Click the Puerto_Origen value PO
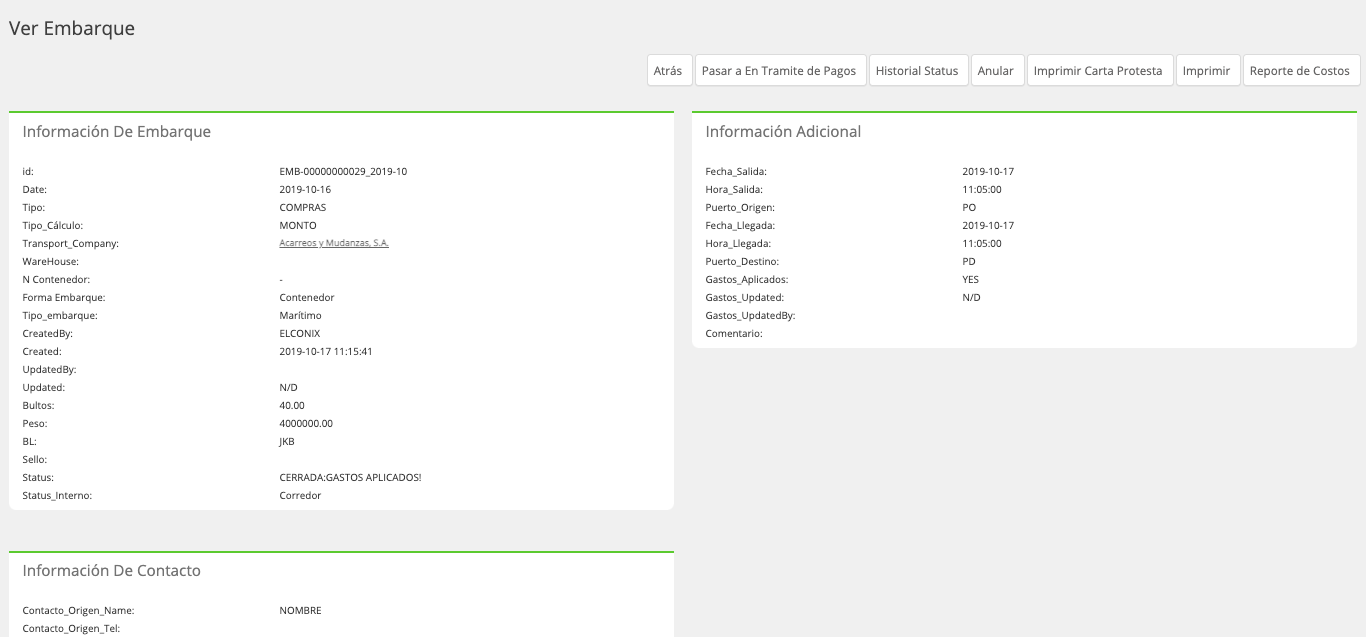The image size is (1366, 637). [x=969, y=207]
